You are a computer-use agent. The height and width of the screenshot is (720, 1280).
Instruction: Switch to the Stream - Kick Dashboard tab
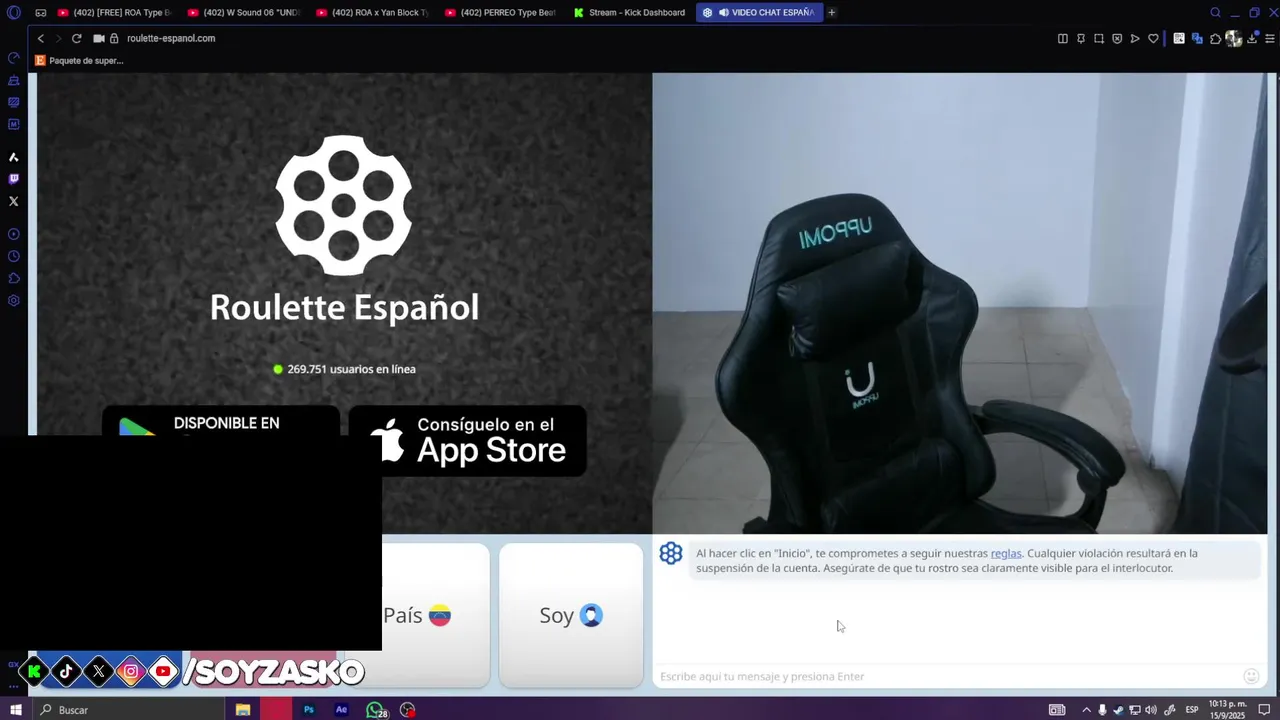click(631, 13)
